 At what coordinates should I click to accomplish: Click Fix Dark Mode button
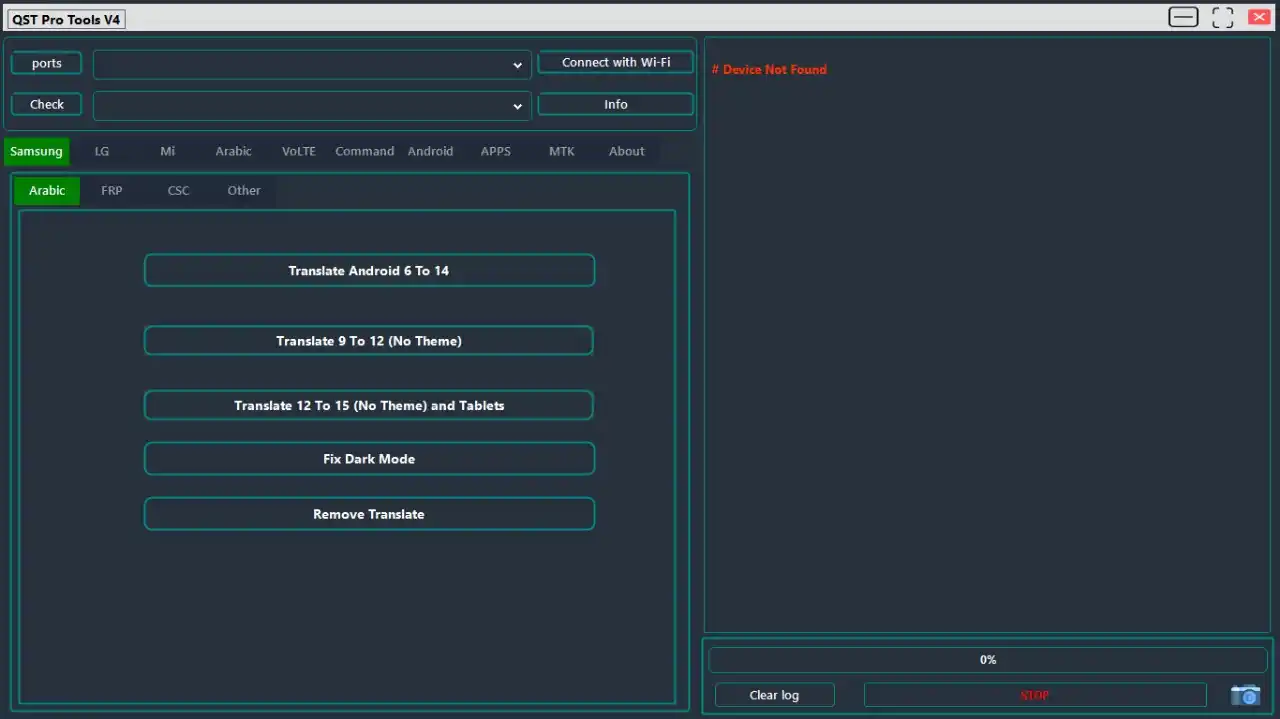(x=369, y=459)
